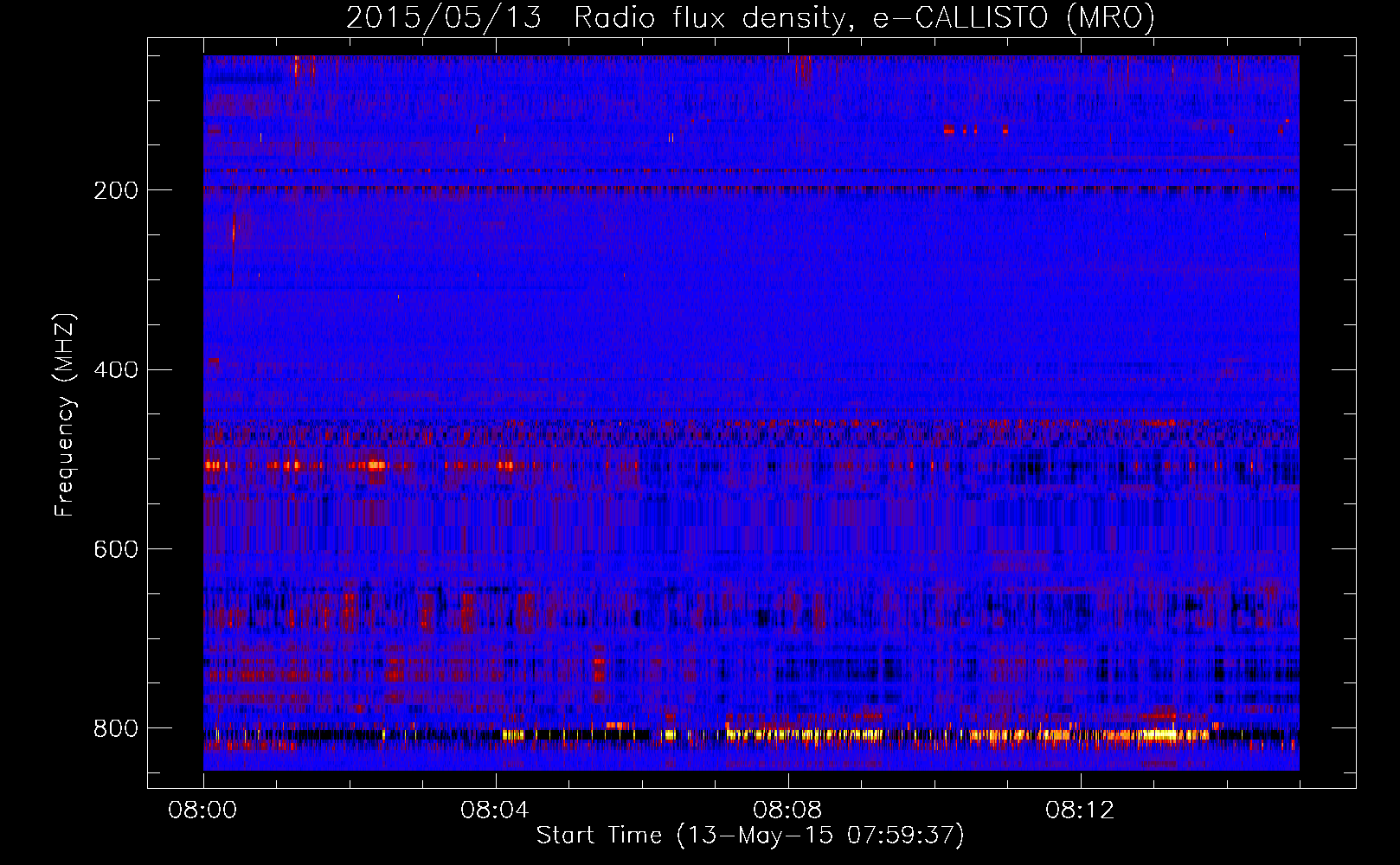Pick the 600 frequency tick label
The height and width of the screenshot is (865, 1400).
[x=116, y=550]
